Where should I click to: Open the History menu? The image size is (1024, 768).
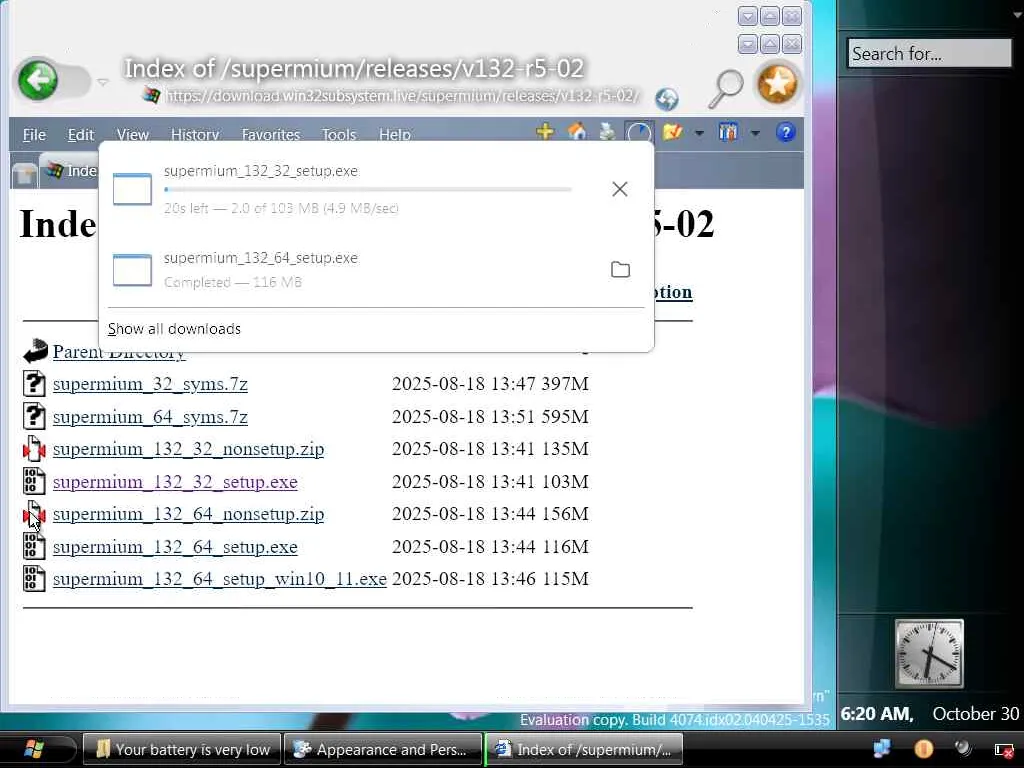tap(195, 135)
